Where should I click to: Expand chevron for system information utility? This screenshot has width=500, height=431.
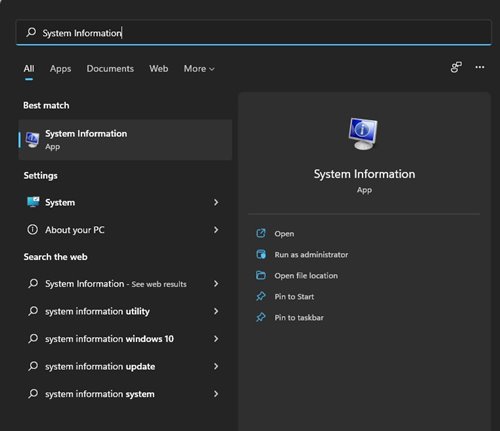(216, 311)
